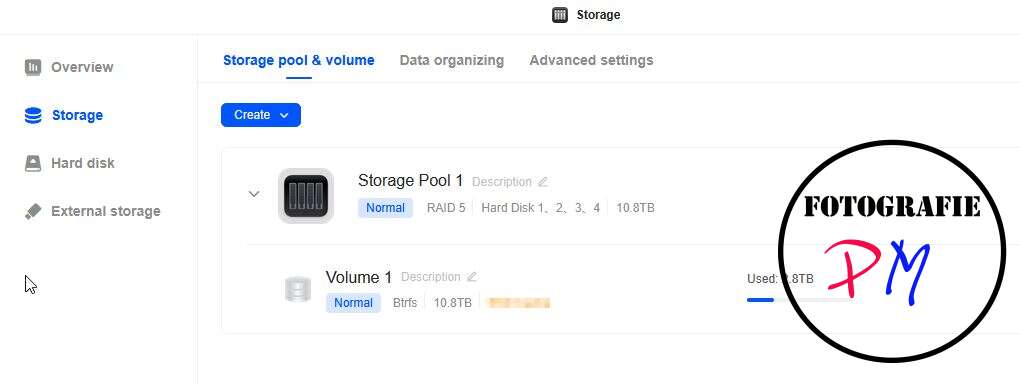The height and width of the screenshot is (384, 1020).
Task: Open the Overview sidebar icon
Action: (33, 67)
